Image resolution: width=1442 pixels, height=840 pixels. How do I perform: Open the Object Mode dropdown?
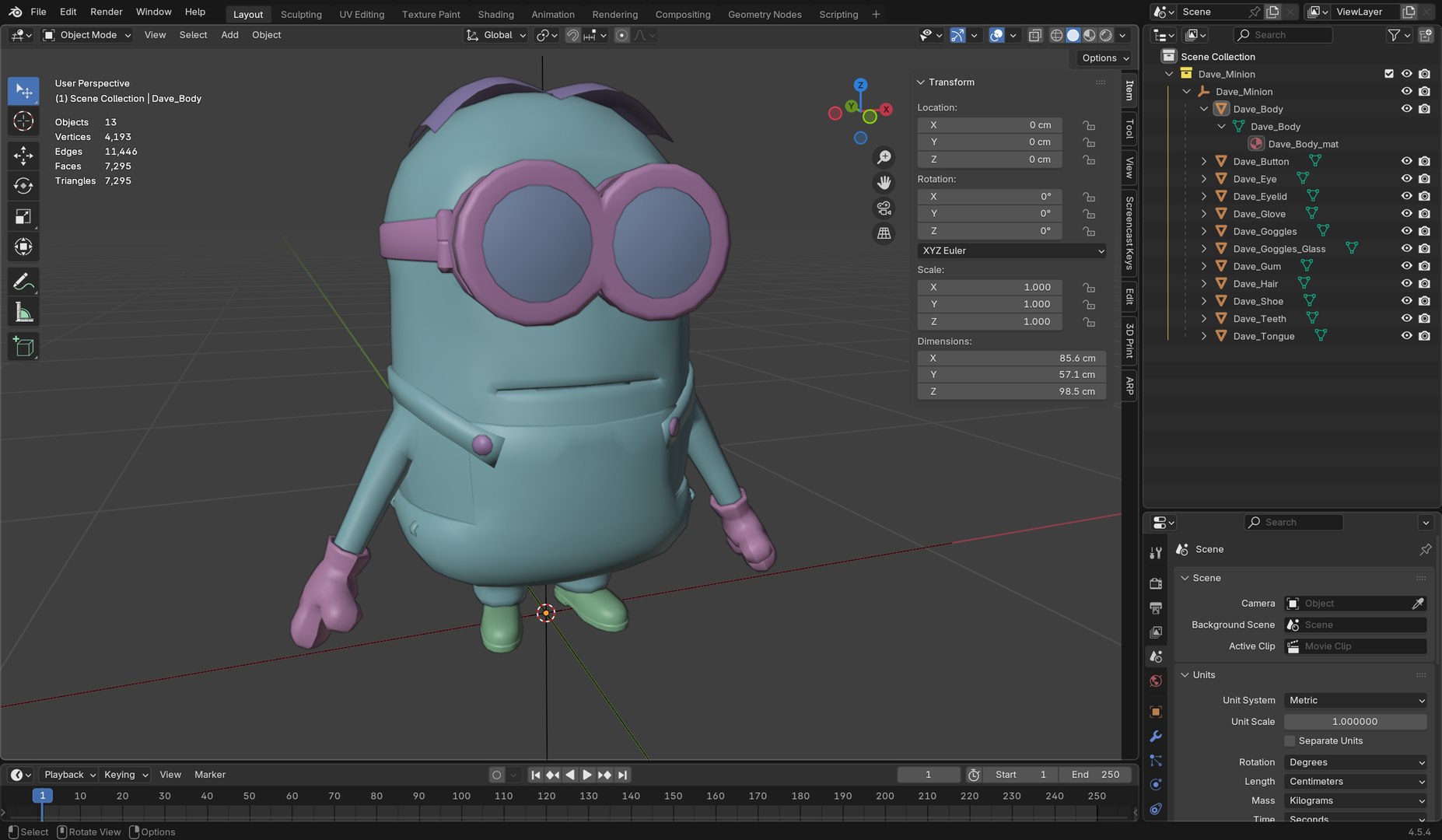point(87,35)
